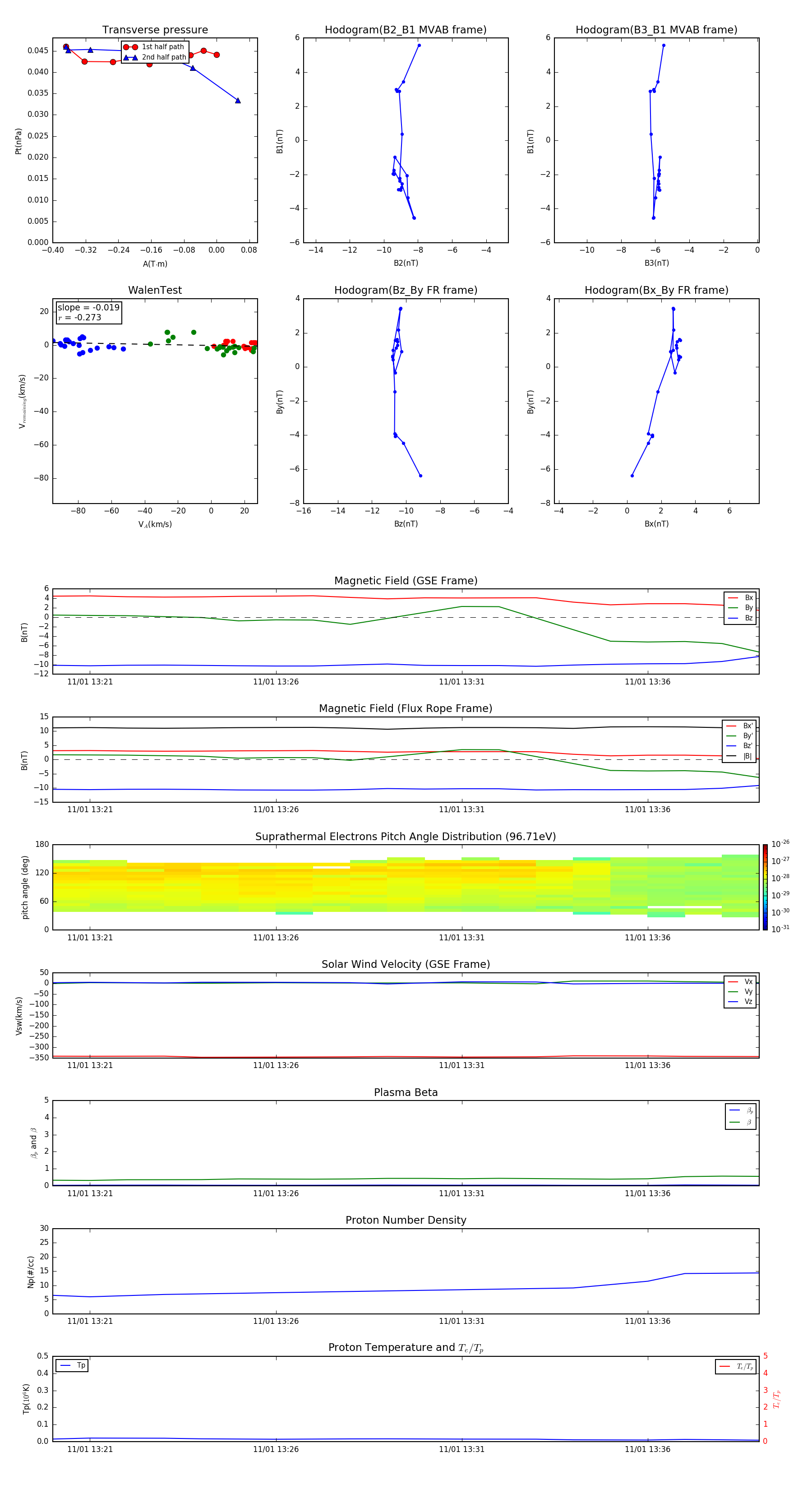Click 'Vsw(km/s)' axis label
Image resolution: width=812 pixels, height=1489 pixels.
[18, 1016]
